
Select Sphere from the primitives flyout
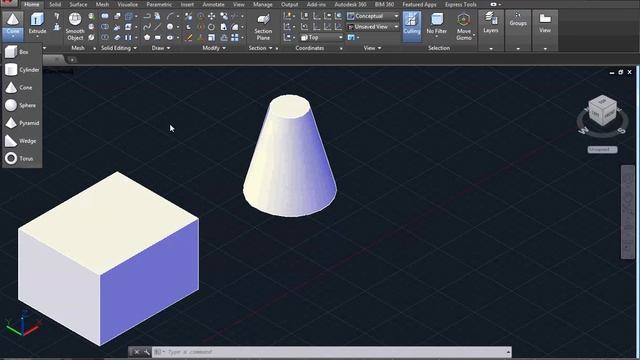click(22, 105)
